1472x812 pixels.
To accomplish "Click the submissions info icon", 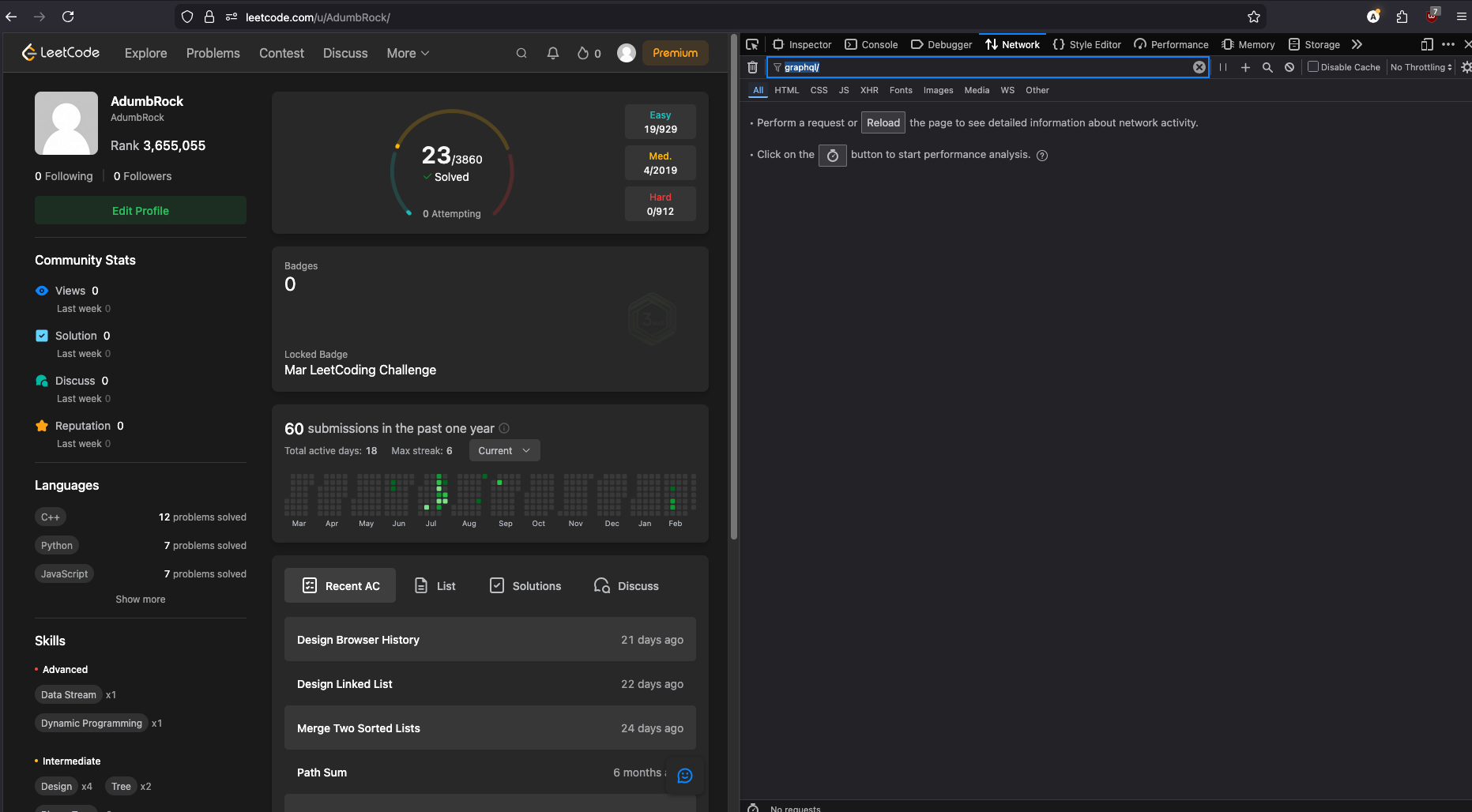I will pos(504,428).
